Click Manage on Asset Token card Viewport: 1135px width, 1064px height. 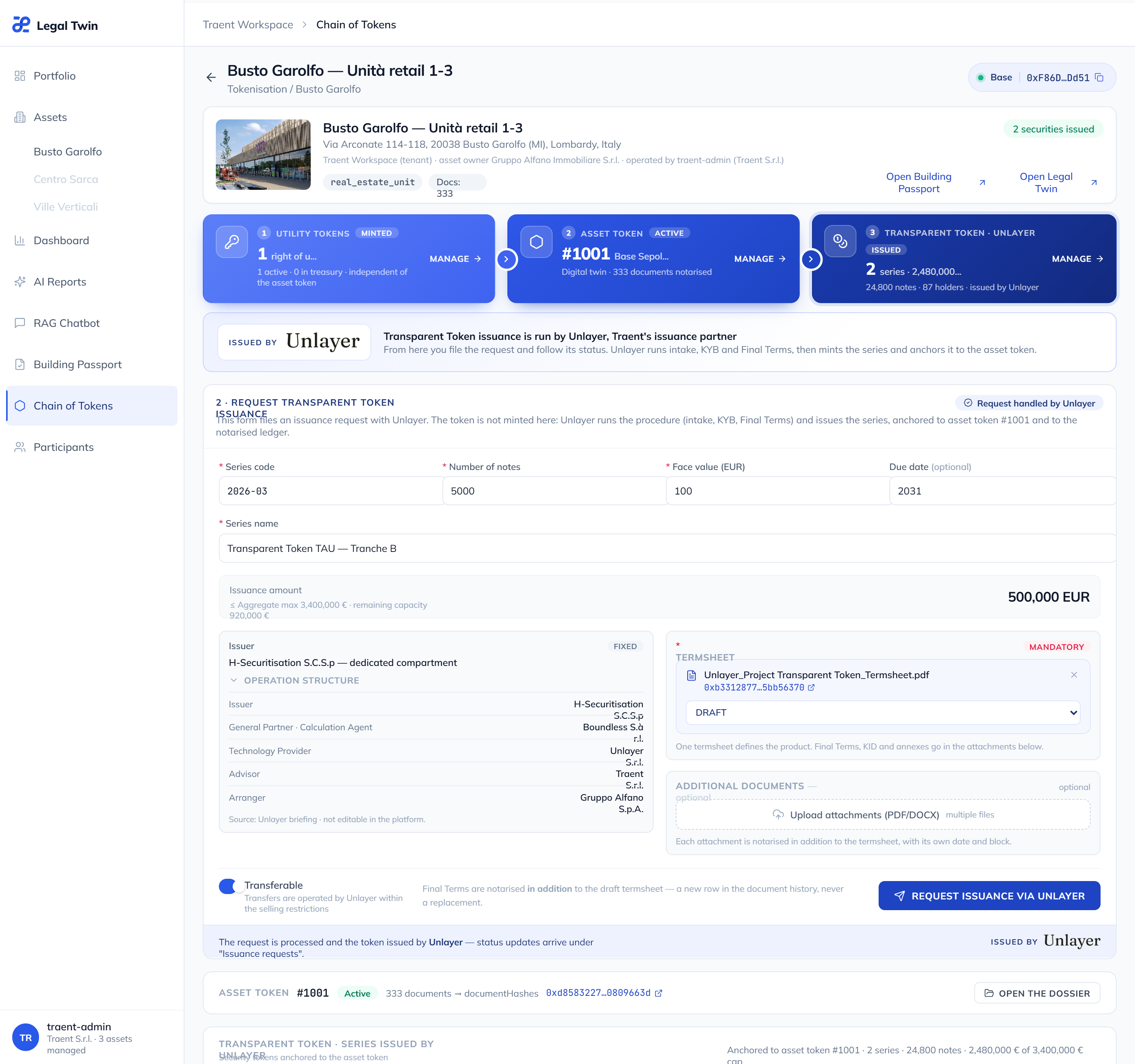pyautogui.click(x=760, y=259)
